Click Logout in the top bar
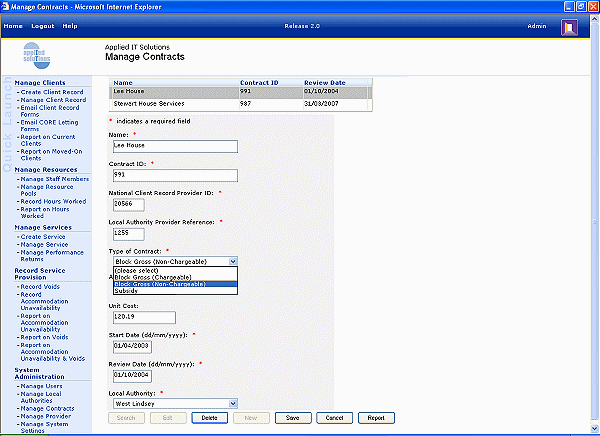 [x=43, y=25]
